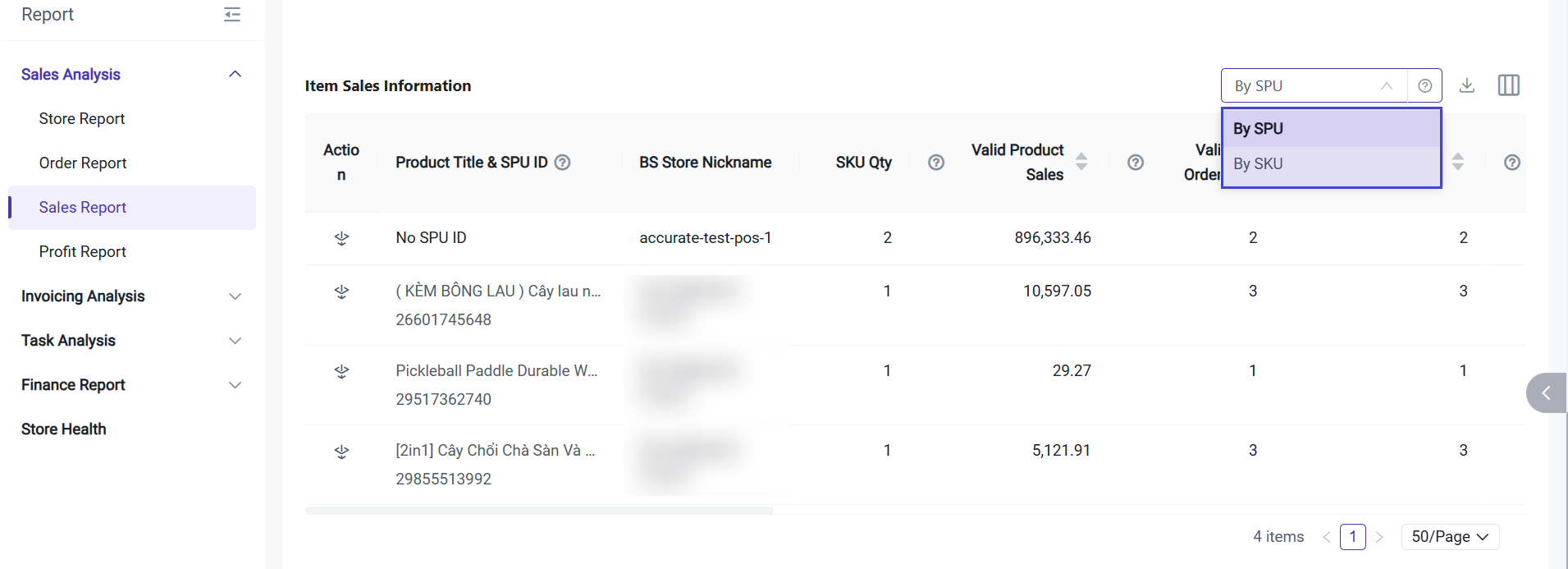Go to the Store Report page
The image size is (1568, 569).
[x=82, y=119]
